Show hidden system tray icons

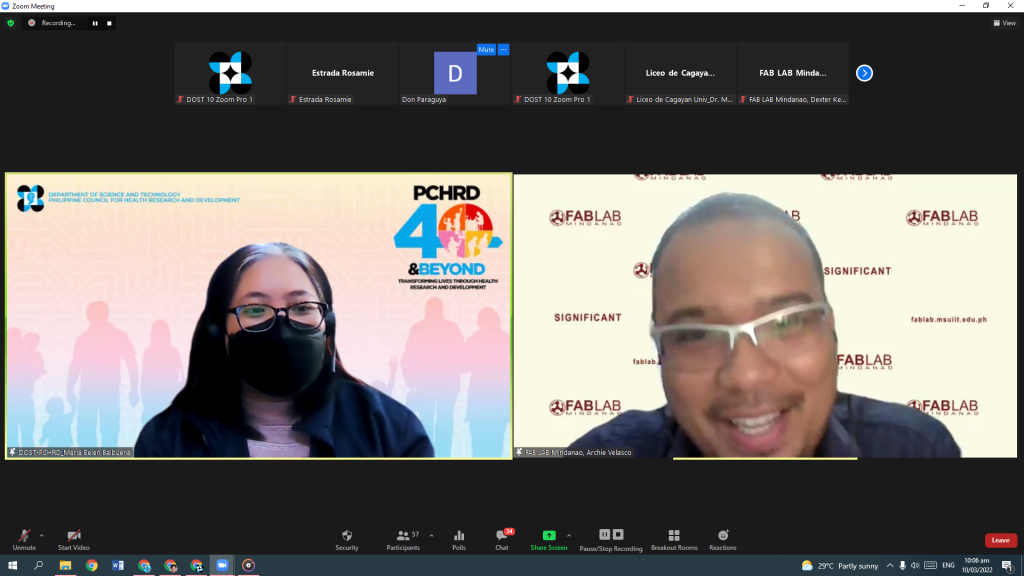click(x=890, y=566)
